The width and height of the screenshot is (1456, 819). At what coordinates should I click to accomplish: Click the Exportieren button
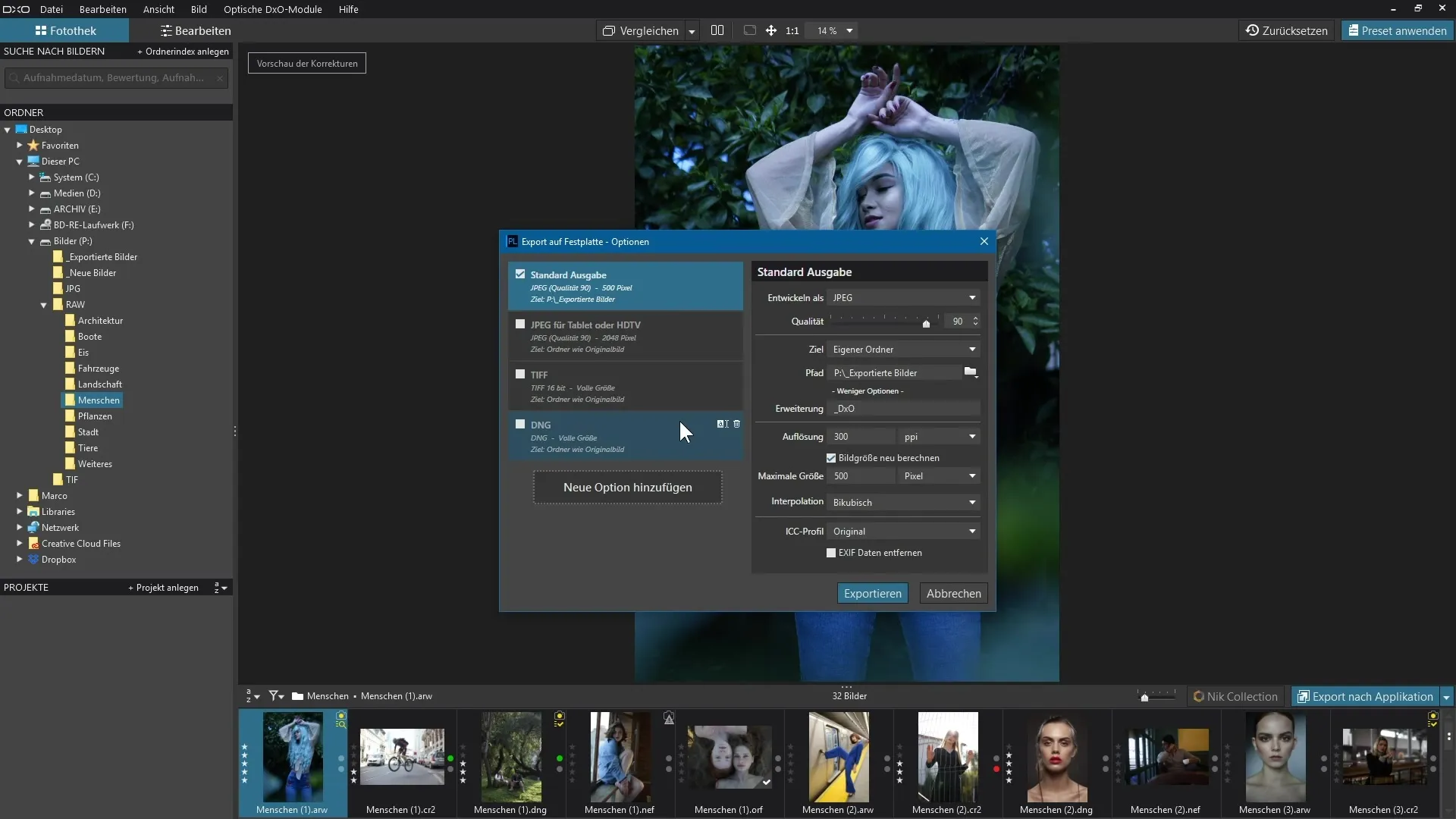pyautogui.click(x=873, y=594)
